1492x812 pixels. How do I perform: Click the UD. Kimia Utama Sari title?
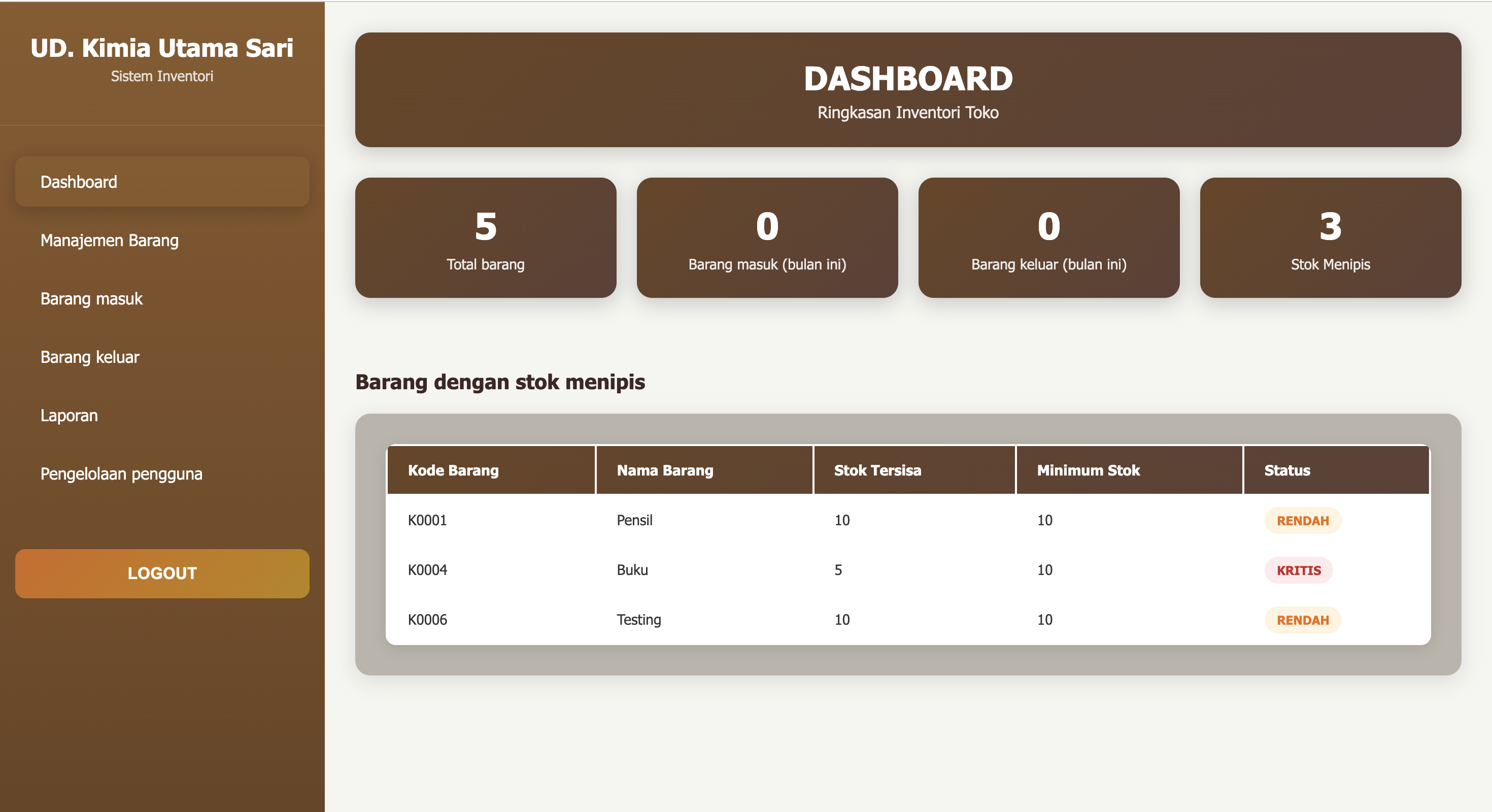[161, 48]
